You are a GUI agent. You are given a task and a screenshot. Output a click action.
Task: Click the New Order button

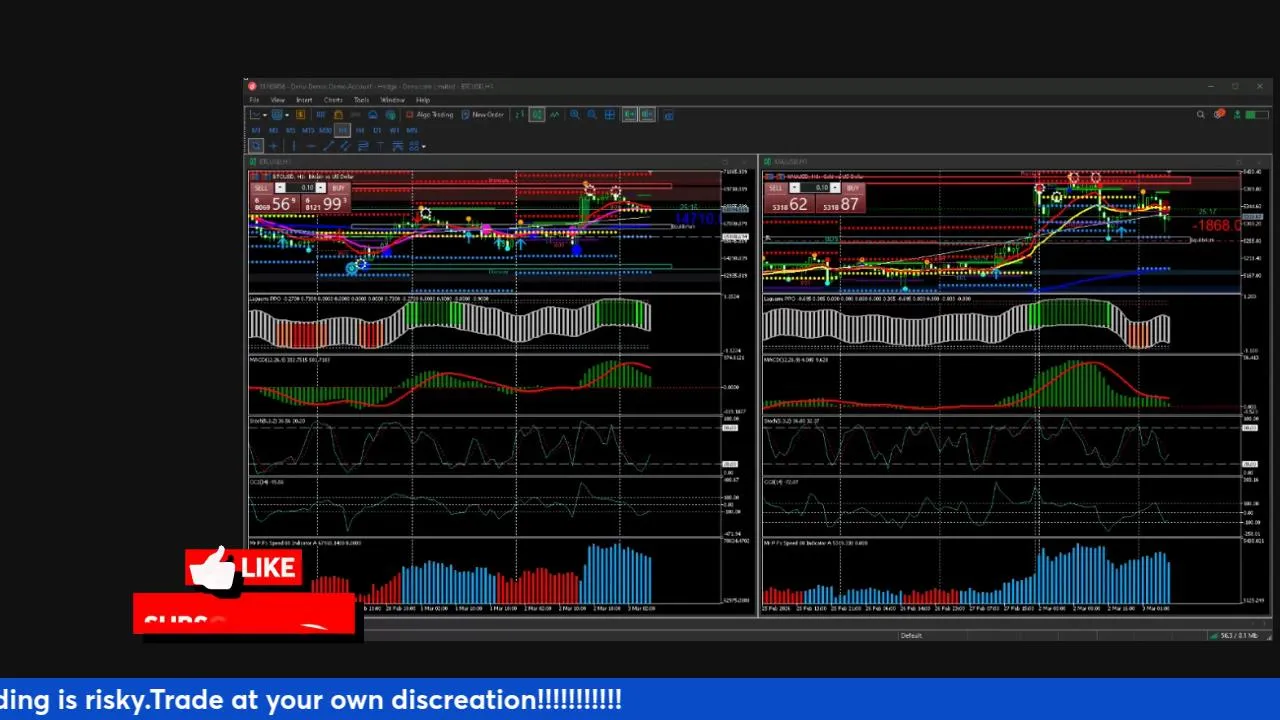pos(482,114)
